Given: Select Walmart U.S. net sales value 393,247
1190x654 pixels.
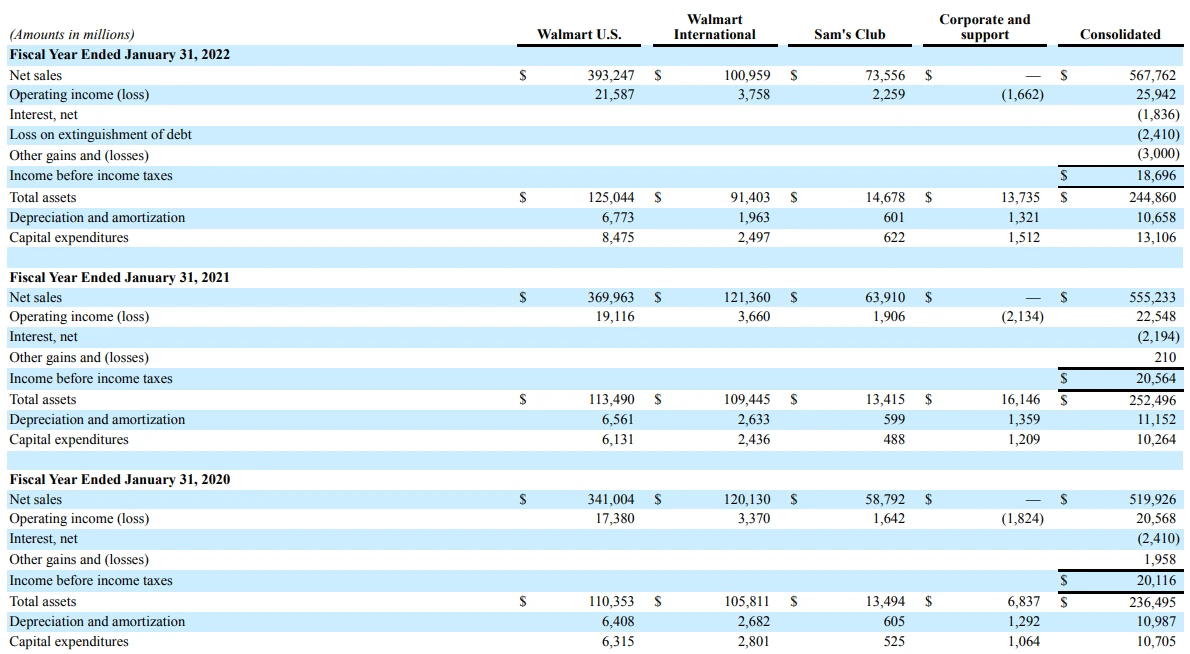Looking at the screenshot, I should point(611,75).
